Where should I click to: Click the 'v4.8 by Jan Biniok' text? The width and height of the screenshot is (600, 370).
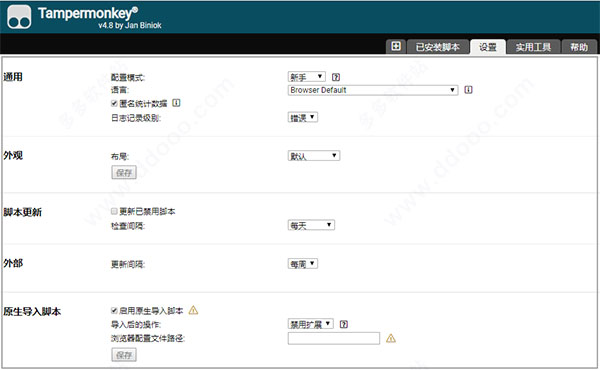pyautogui.click(x=130, y=26)
